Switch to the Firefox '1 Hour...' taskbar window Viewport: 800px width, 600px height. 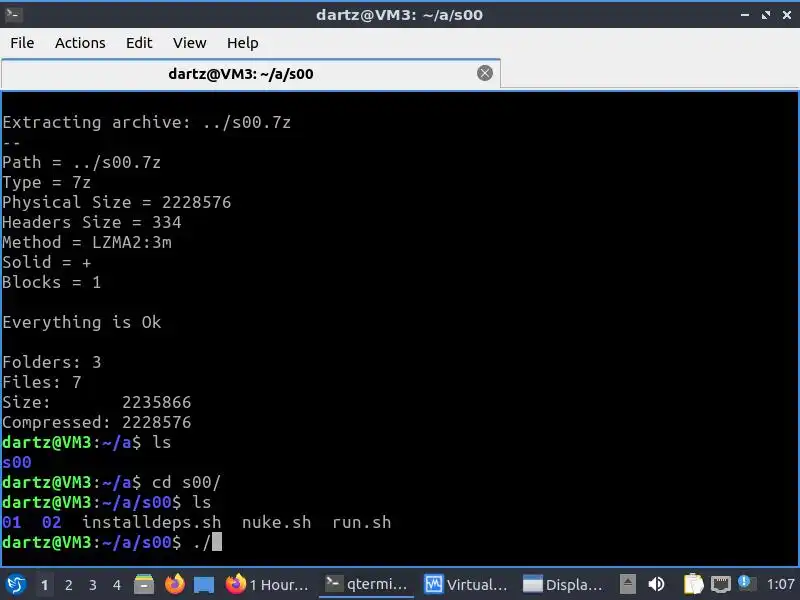click(x=267, y=584)
